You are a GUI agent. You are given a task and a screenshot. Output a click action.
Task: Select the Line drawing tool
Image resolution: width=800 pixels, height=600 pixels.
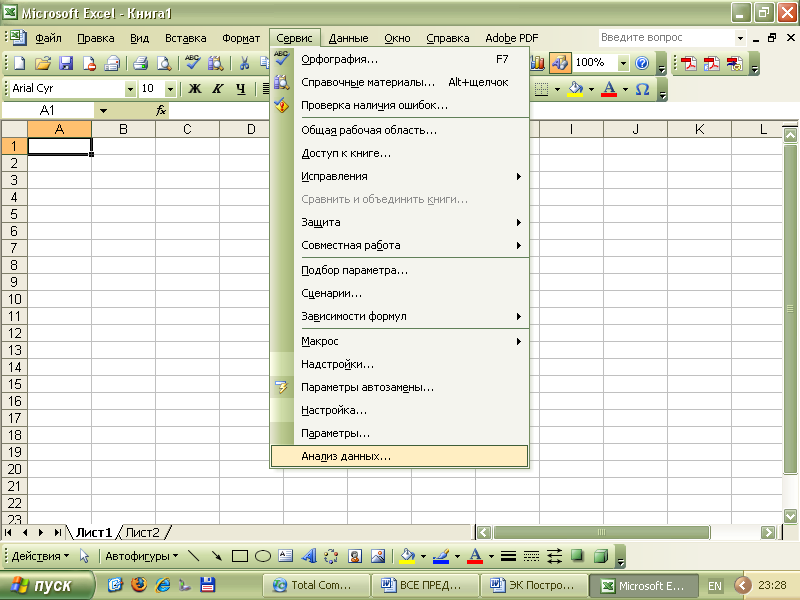pyautogui.click(x=193, y=556)
